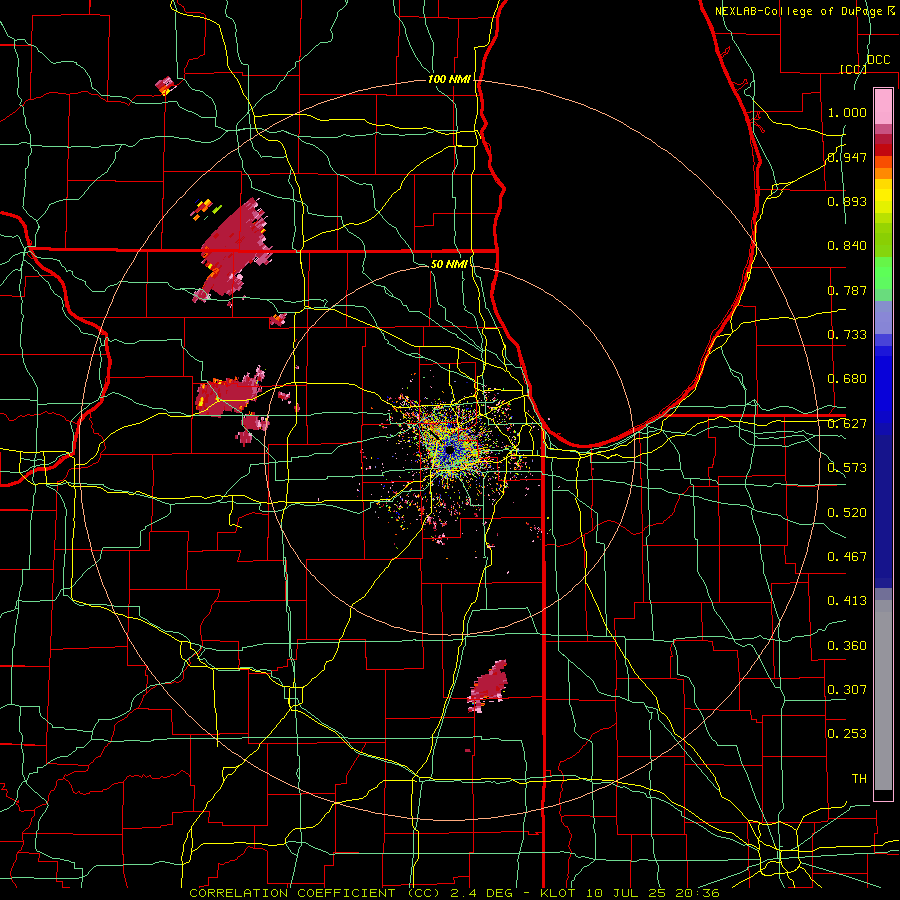Click the [CC] units label

click(x=853, y=69)
